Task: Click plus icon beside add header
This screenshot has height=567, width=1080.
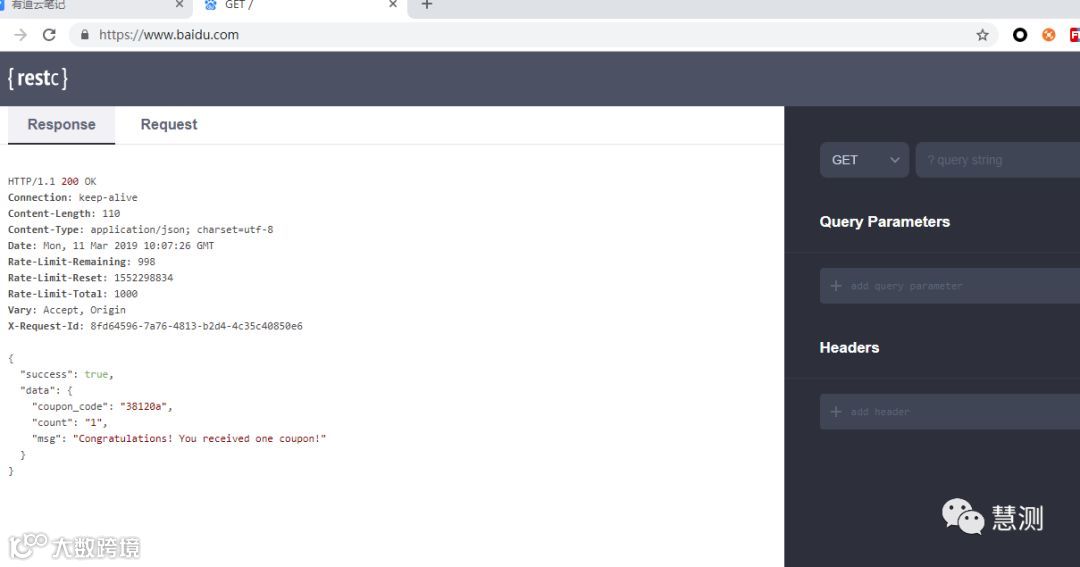Action: [835, 412]
